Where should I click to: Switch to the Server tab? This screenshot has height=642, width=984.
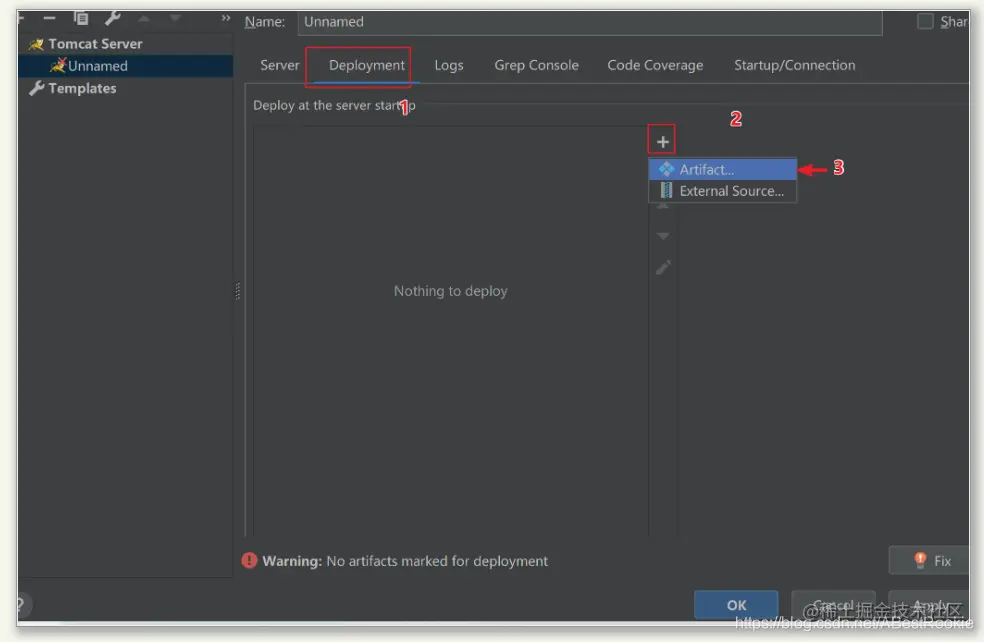click(x=279, y=65)
